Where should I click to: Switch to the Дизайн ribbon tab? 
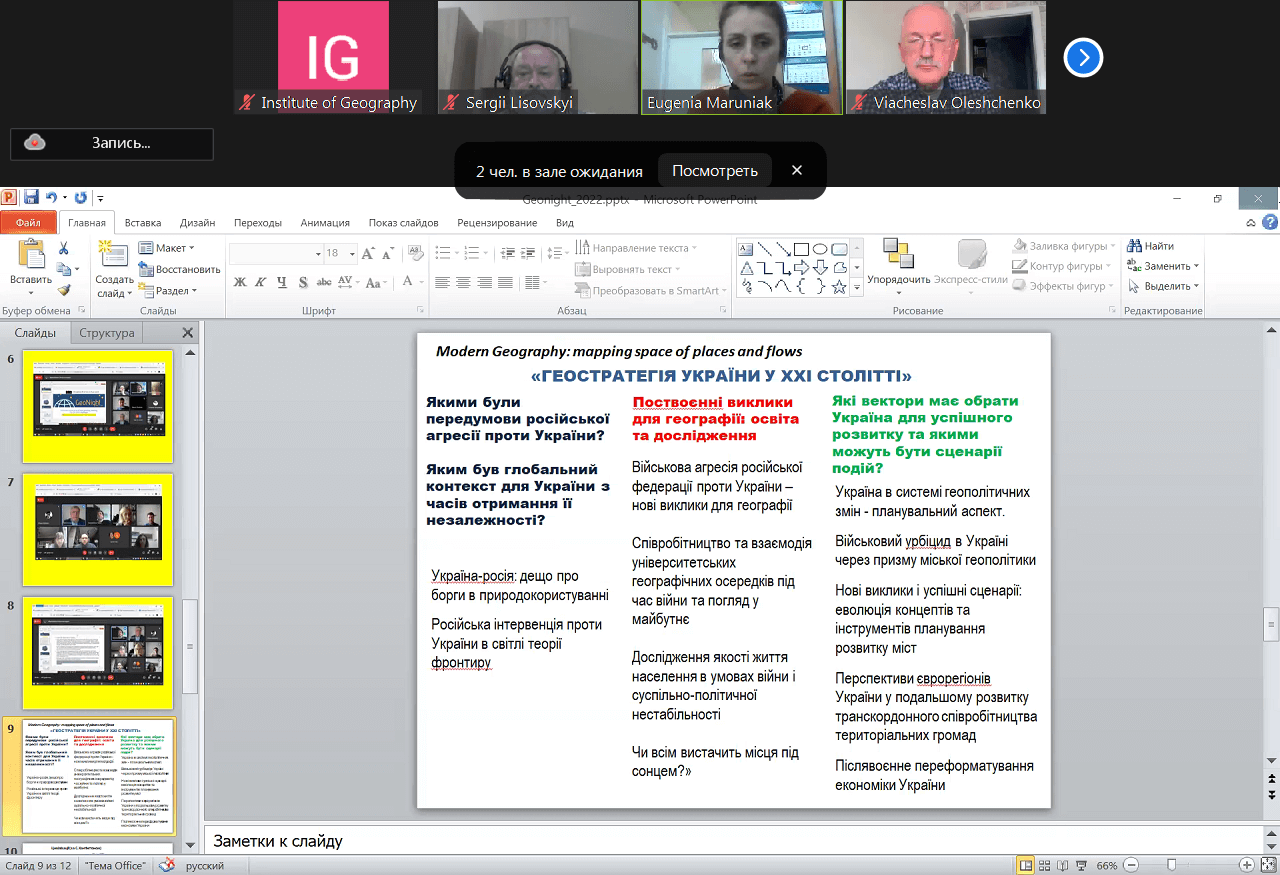pos(198,223)
